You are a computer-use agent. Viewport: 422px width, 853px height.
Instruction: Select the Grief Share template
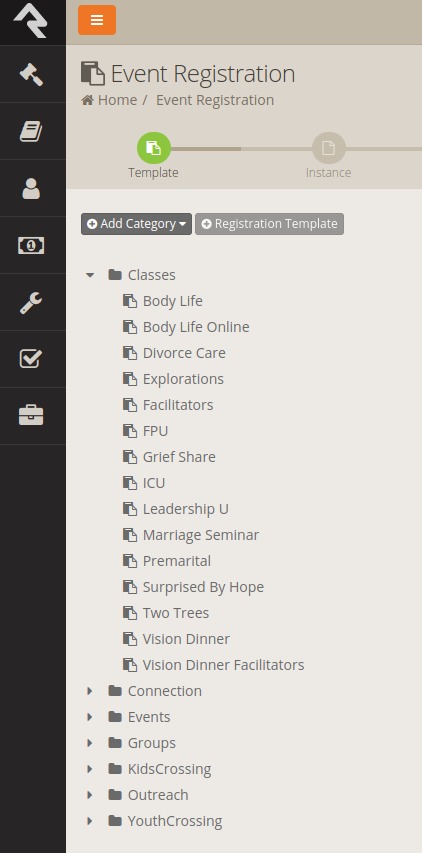179,457
